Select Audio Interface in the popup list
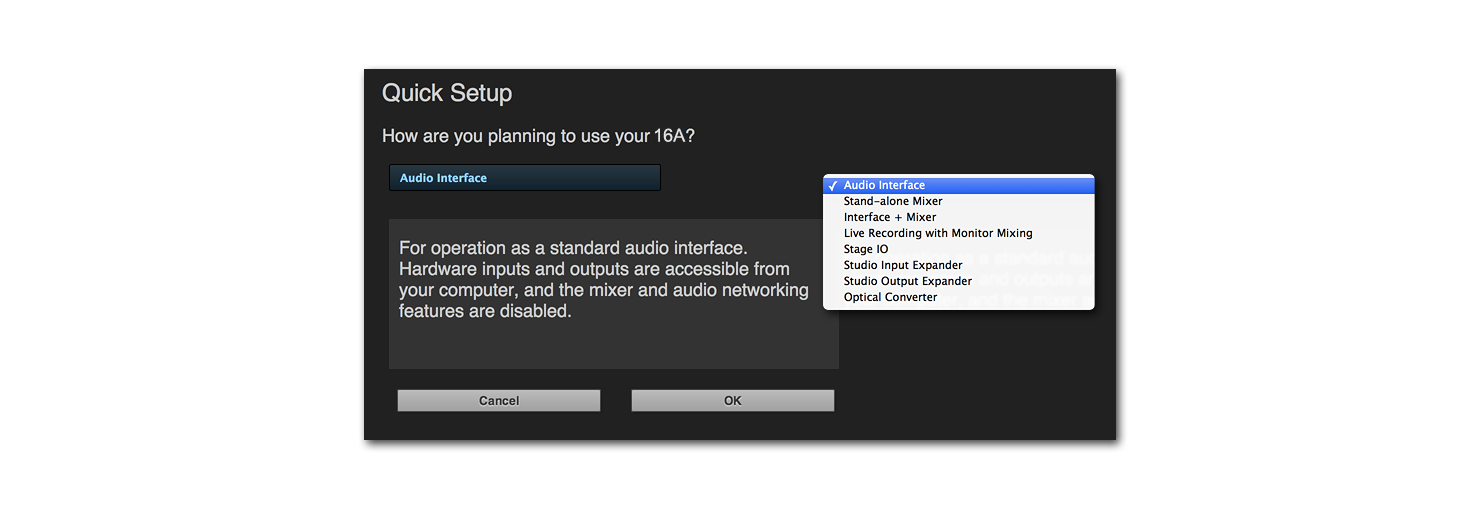The image size is (1480, 510). tap(884, 185)
